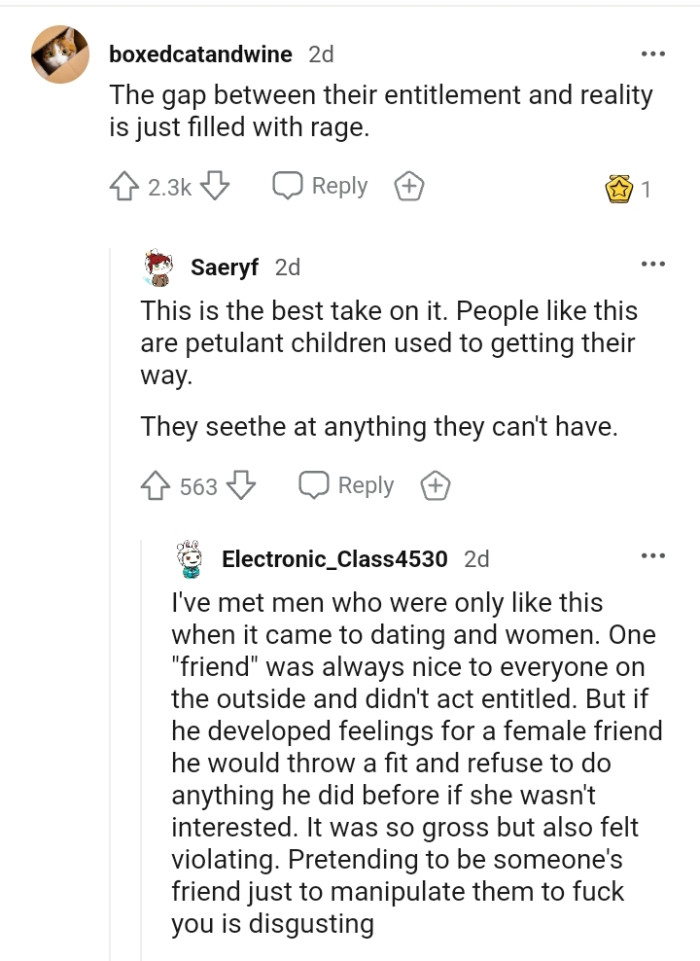Image resolution: width=700 pixels, height=961 pixels.
Task: Open boxedcatandwine's cat avatar
Action: tap(58, 54)
